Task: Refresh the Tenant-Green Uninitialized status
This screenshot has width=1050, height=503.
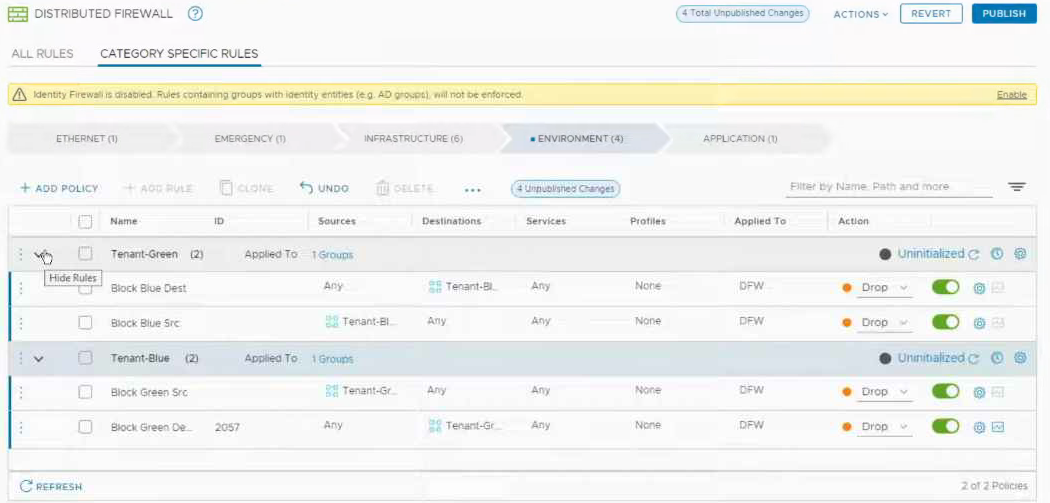Action: click(x=974, y=254)
